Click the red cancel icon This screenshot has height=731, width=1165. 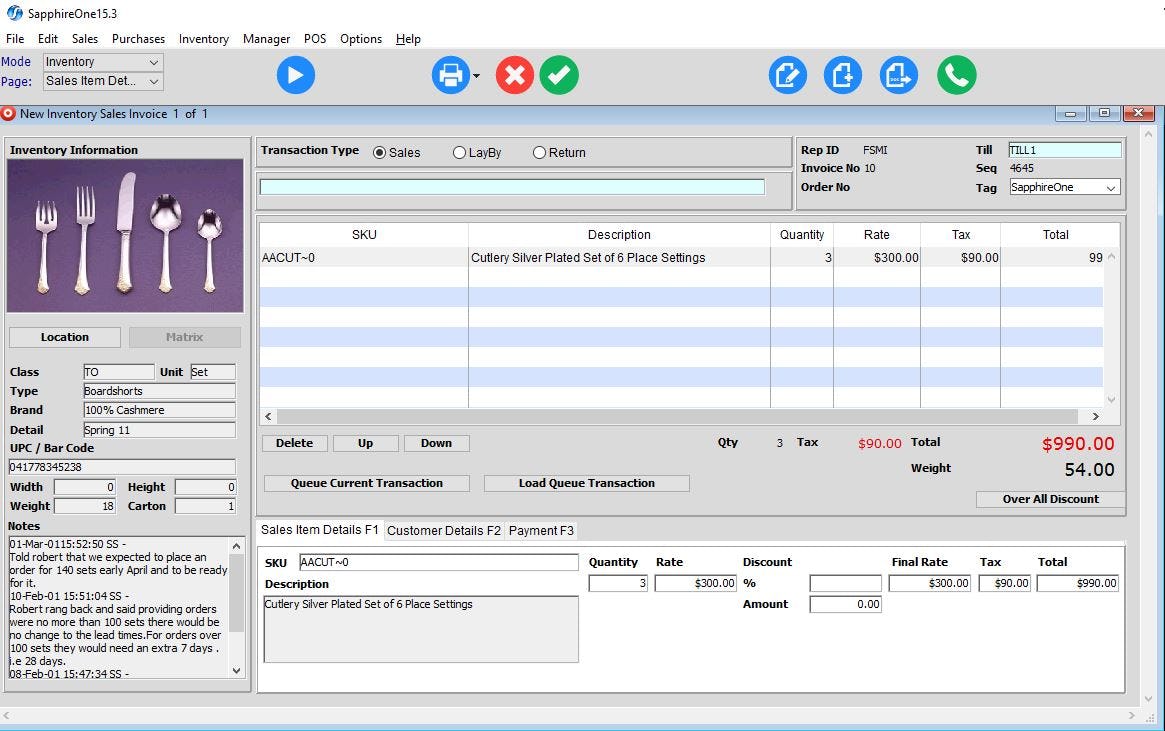click(x=514, y=75)
